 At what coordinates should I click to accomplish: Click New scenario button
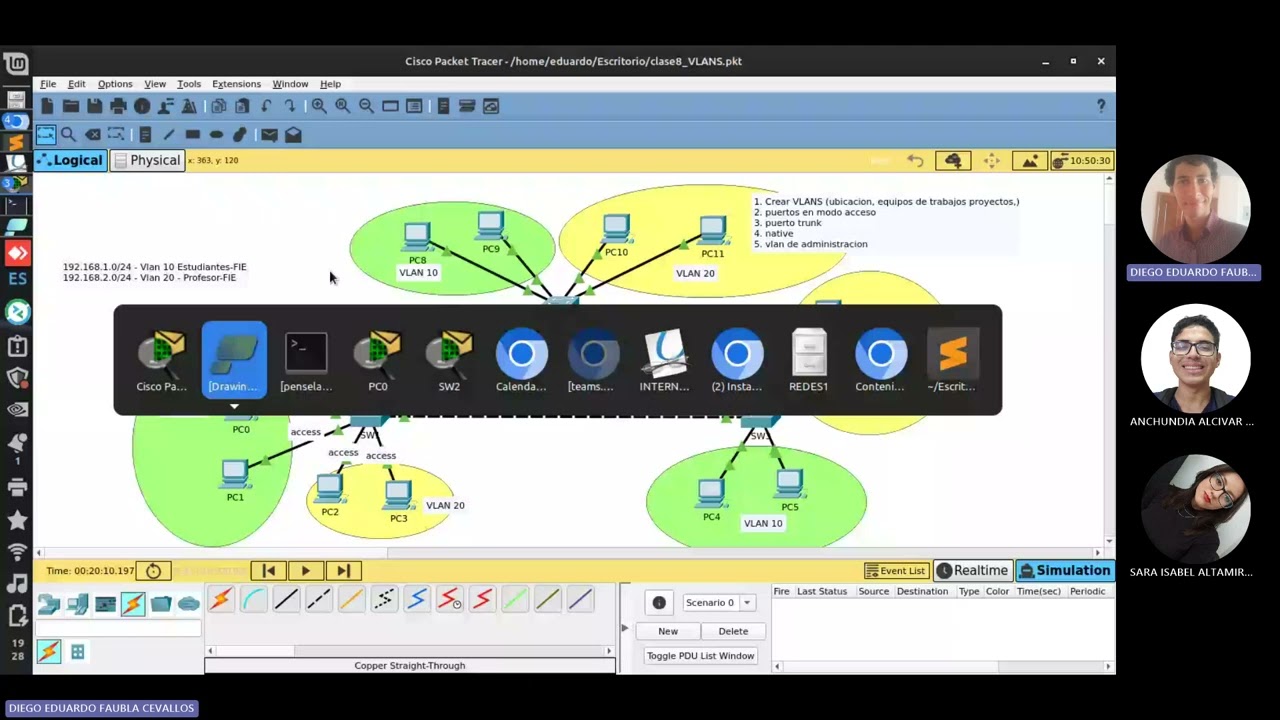tap(668, 631)
